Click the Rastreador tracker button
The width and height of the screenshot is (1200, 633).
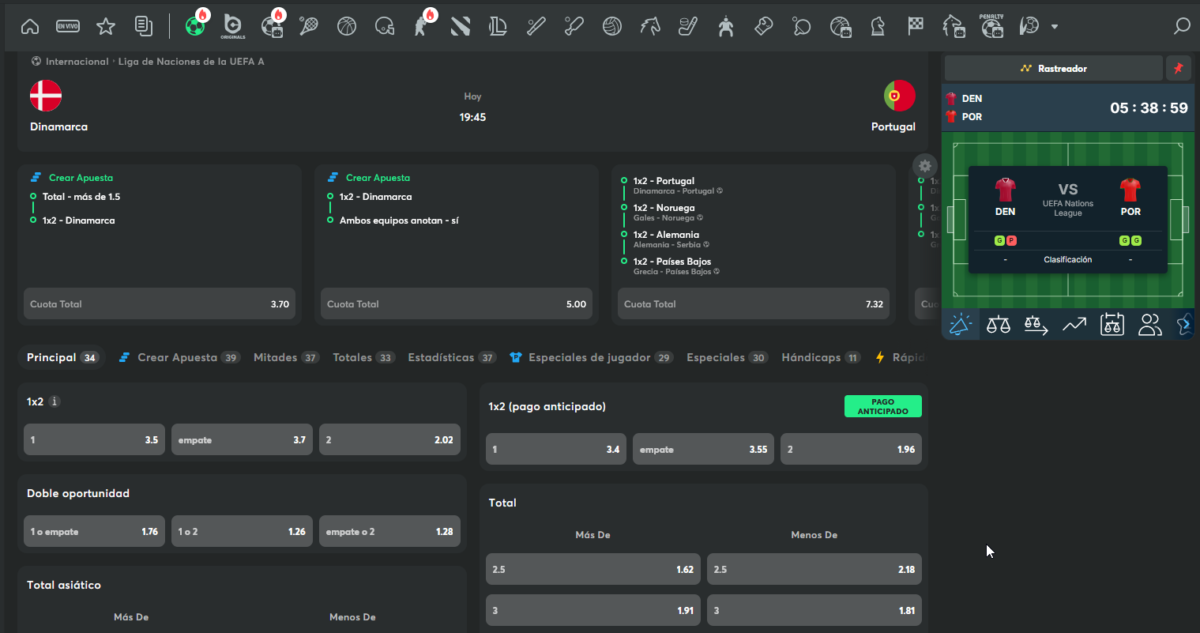[x=1053, y=68]
